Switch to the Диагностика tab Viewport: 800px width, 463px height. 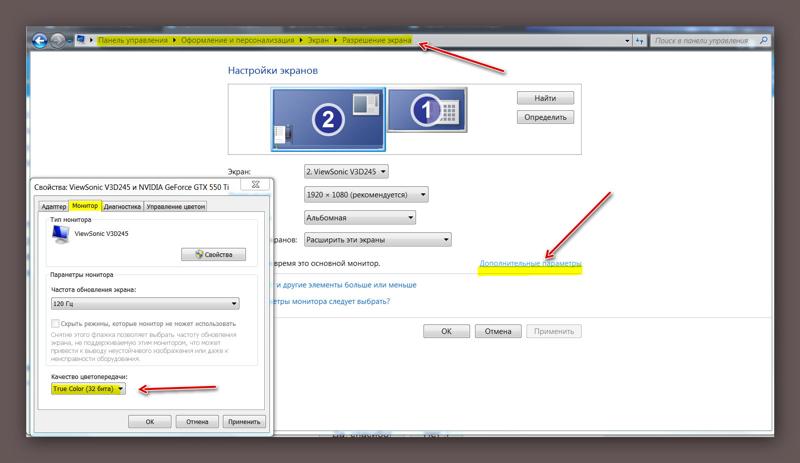122,206
